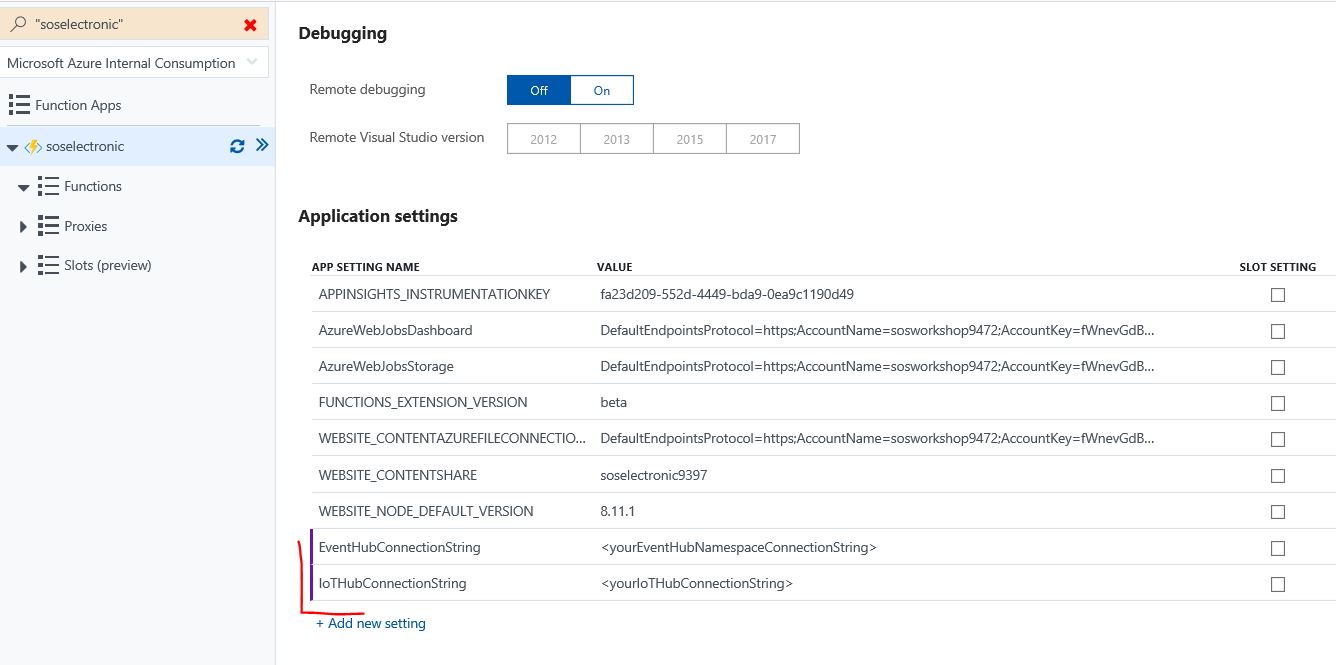Click AzureWebJobsDashboard setting name
The width and height of the screenshot is (1336, 665).
pos(395,330)
